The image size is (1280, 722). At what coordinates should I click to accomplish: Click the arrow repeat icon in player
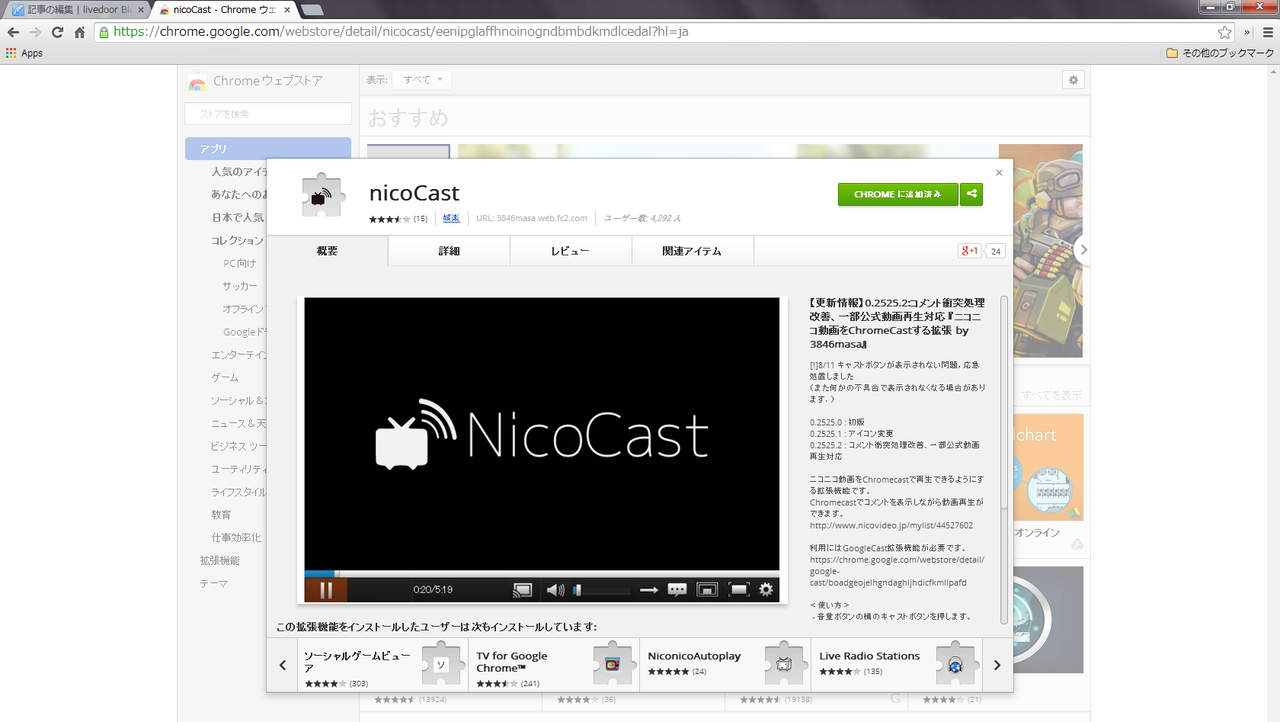point(648,590)
